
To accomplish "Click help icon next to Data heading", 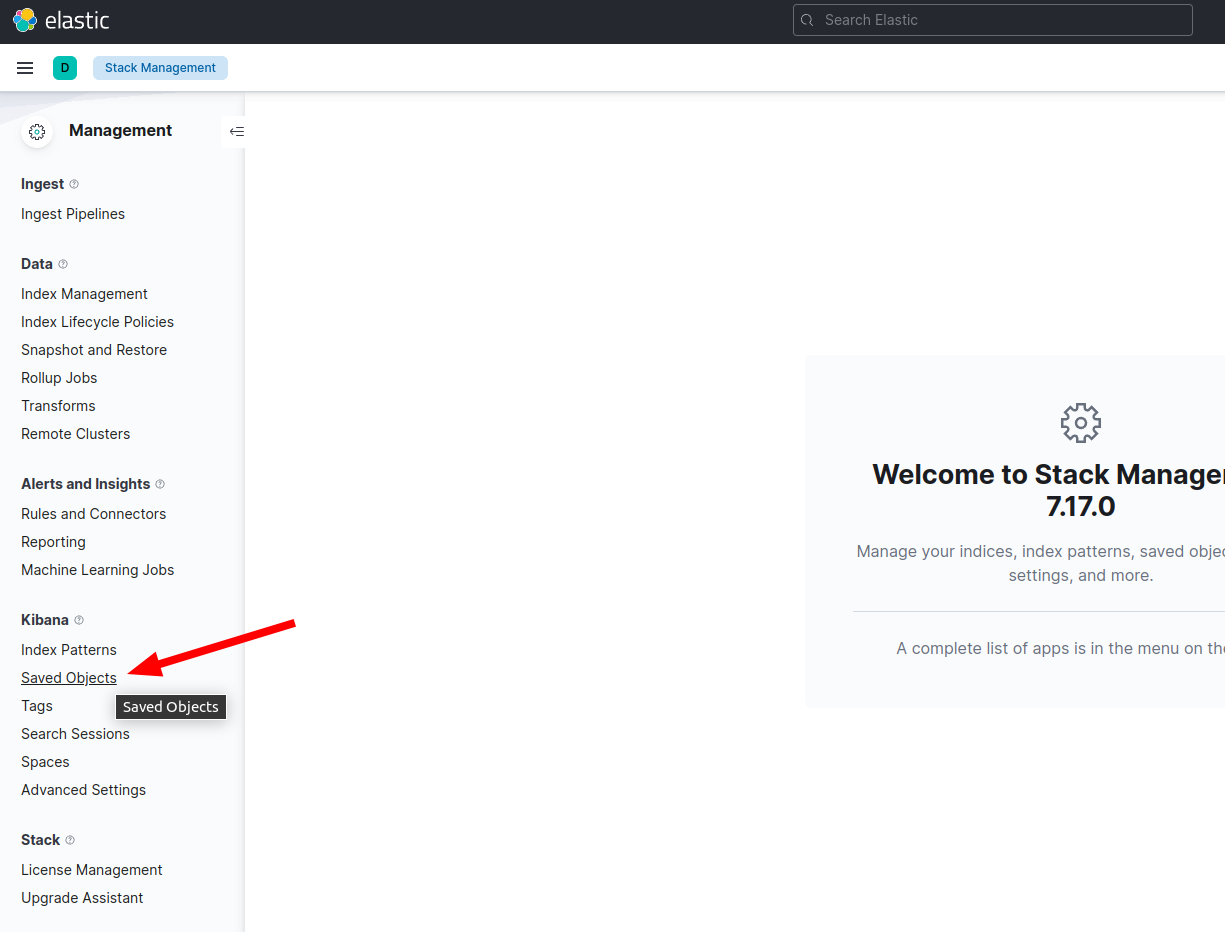I will (x=63, y=264).
